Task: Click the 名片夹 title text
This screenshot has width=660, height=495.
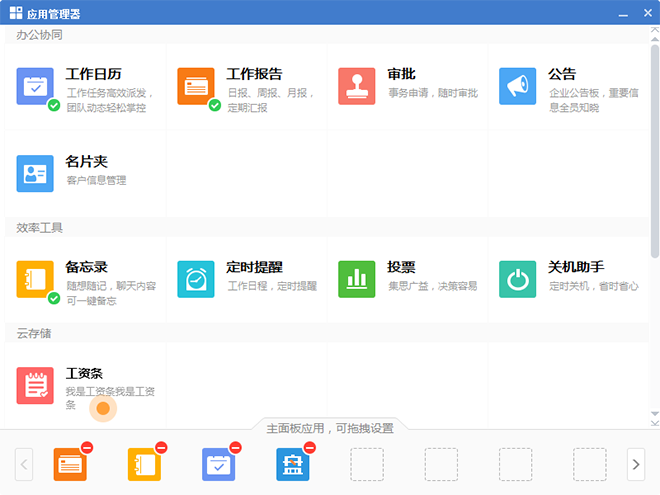Action: point(87,162)
